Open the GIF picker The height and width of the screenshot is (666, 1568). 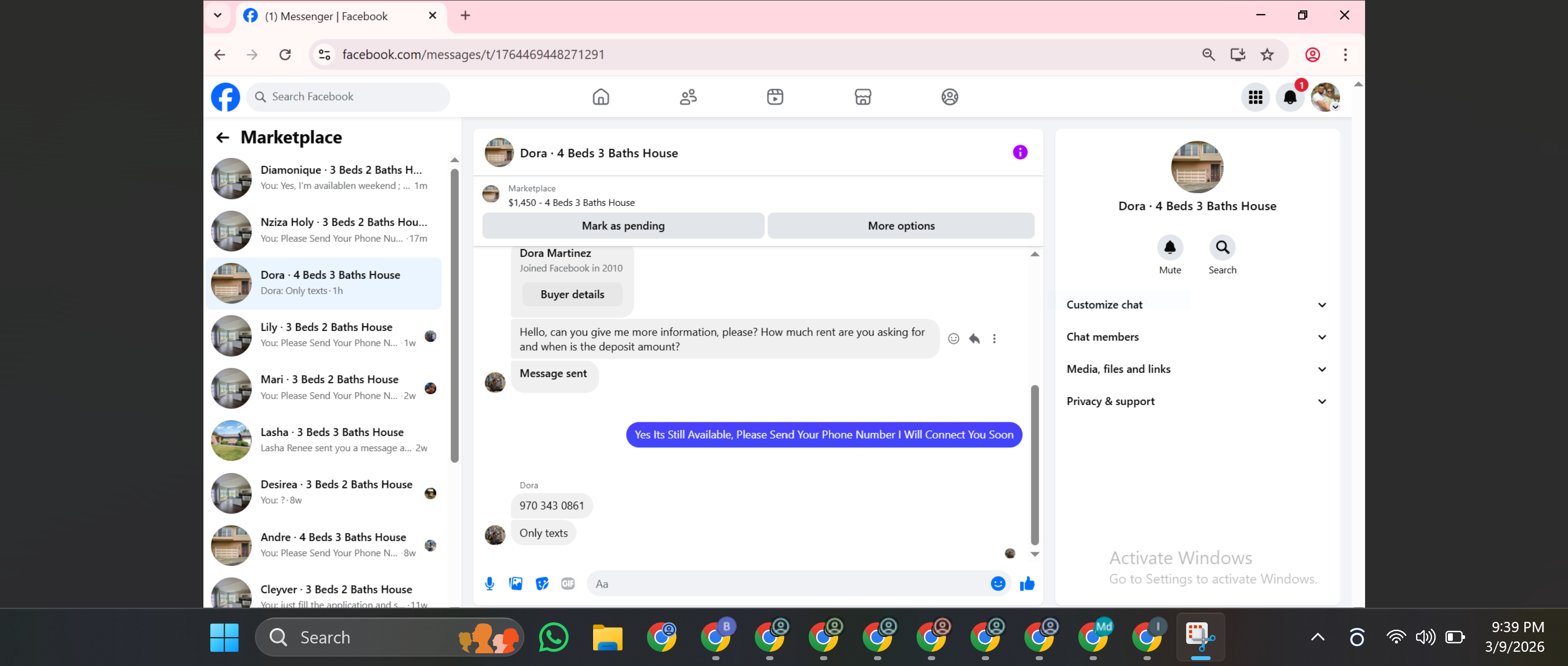tap(568, 584)
